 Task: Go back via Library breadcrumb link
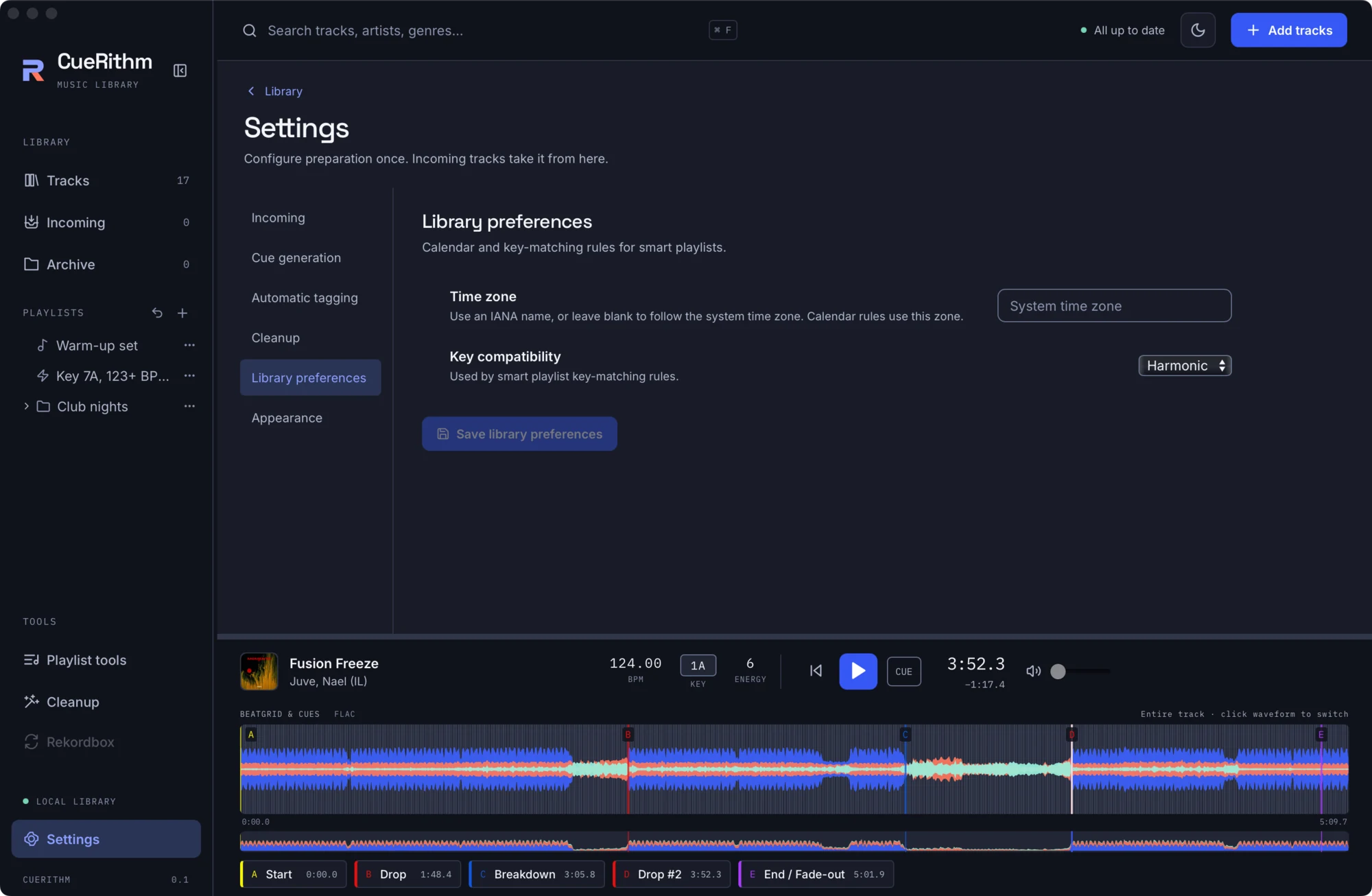(x=275, y=91)
